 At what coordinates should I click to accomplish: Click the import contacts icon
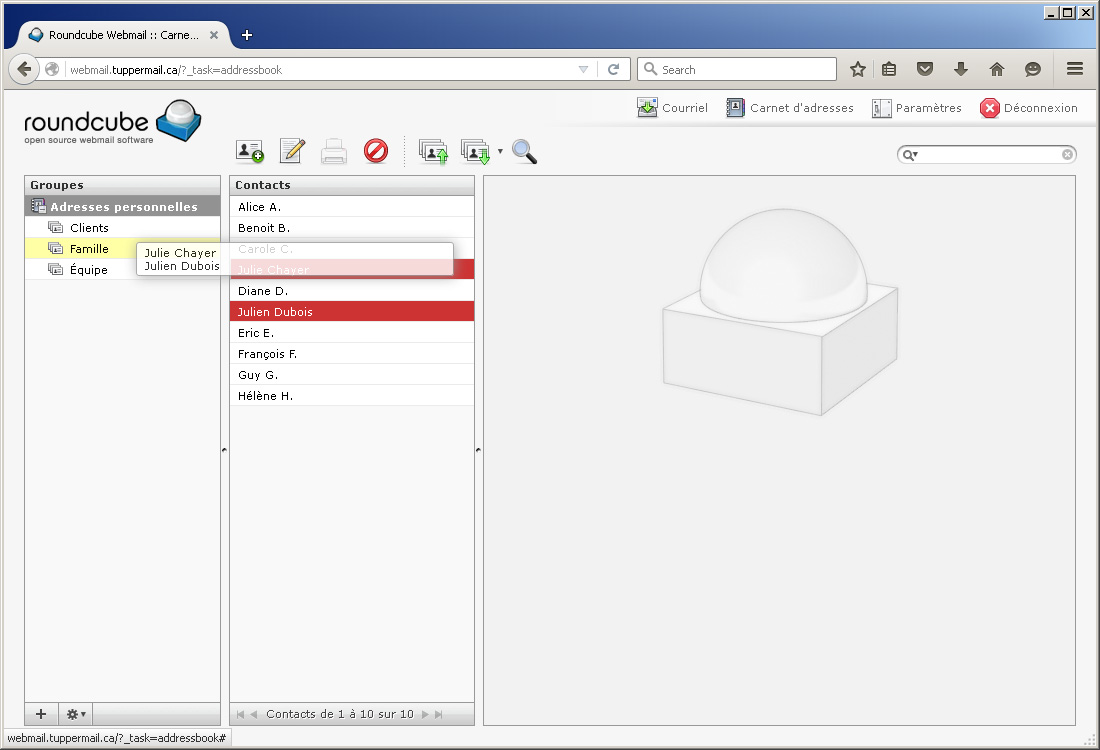pos(433,152)
